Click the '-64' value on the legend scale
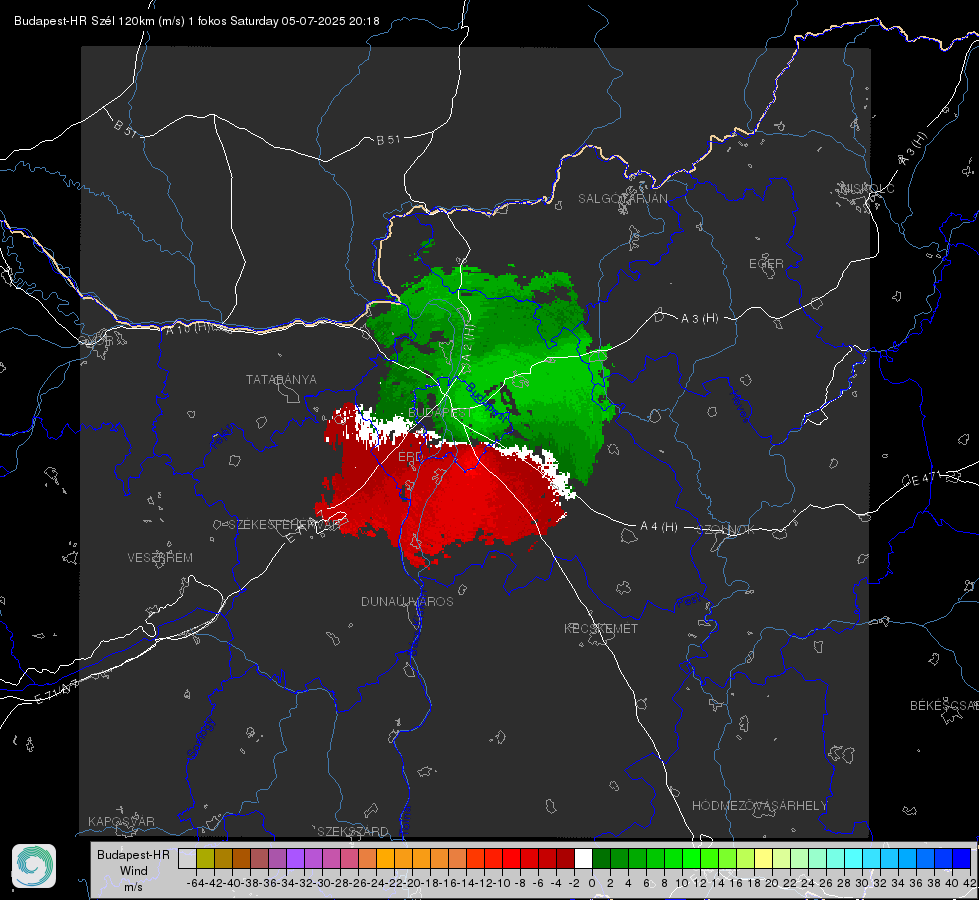 coord(195,883)
